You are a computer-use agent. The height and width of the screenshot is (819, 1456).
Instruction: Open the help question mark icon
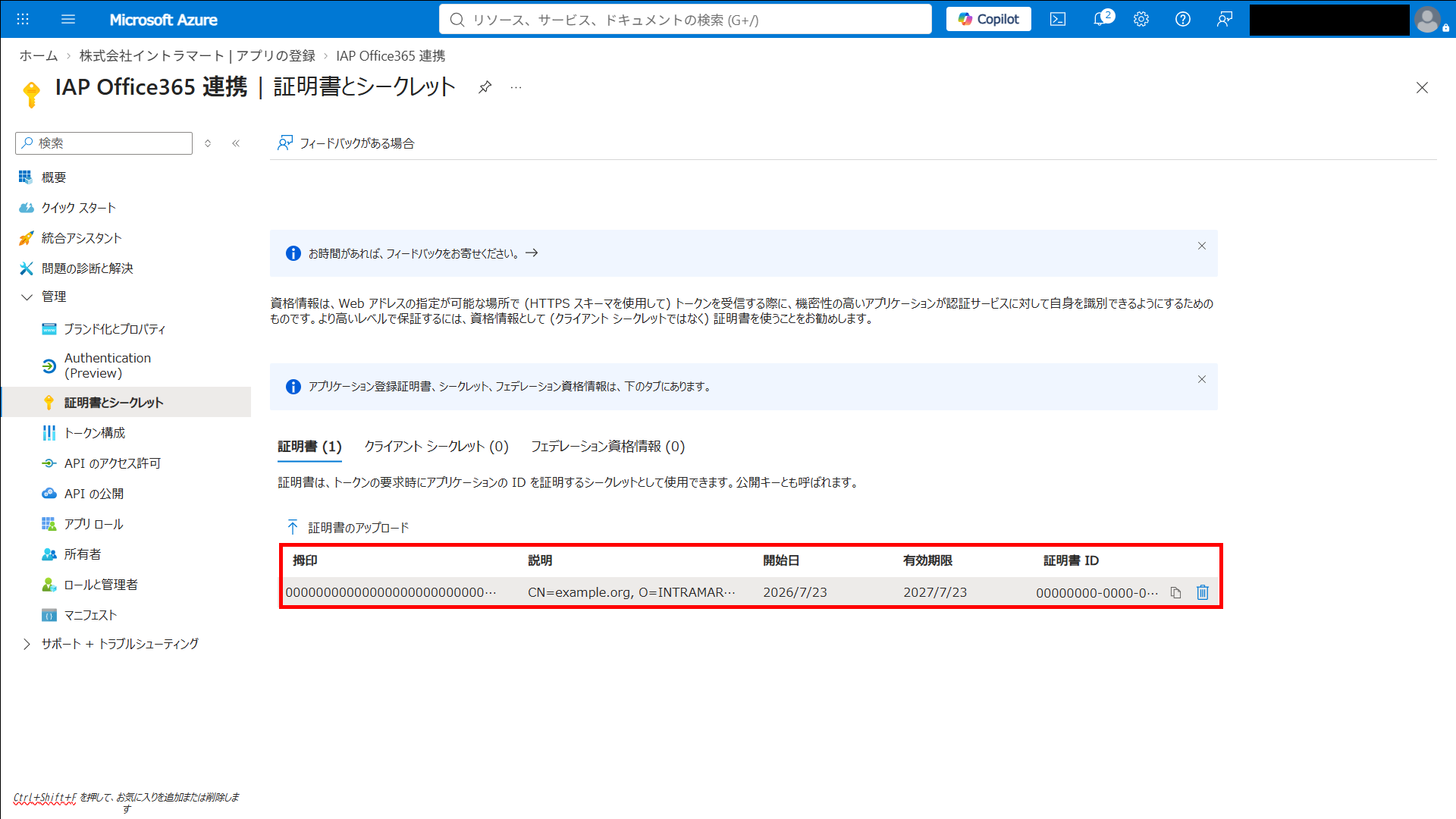(1183, 19)
